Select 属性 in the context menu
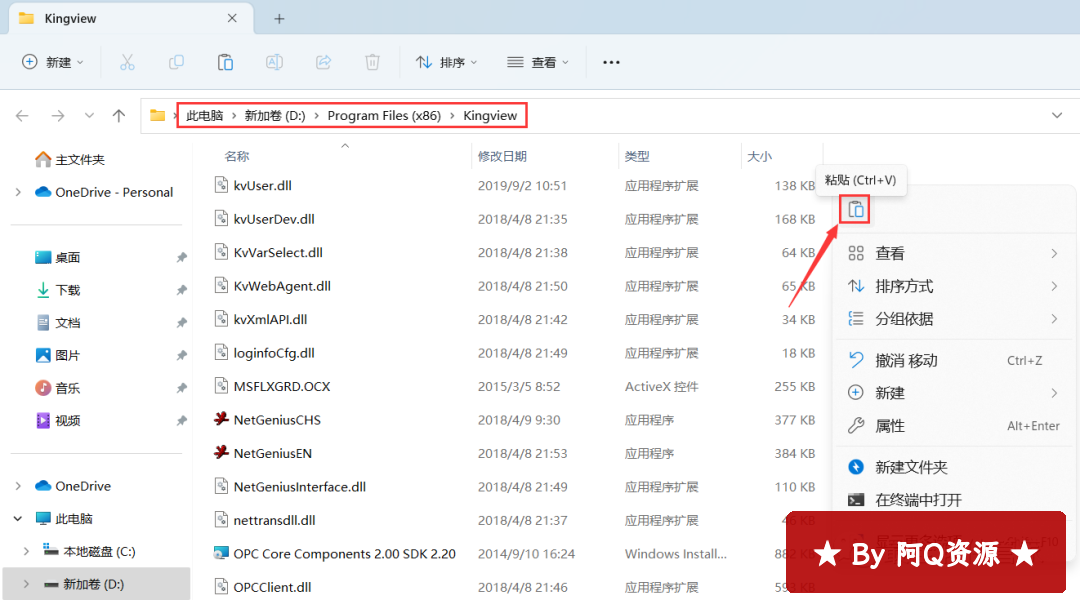Screen dimensions: 1080x600 (890, 426)
